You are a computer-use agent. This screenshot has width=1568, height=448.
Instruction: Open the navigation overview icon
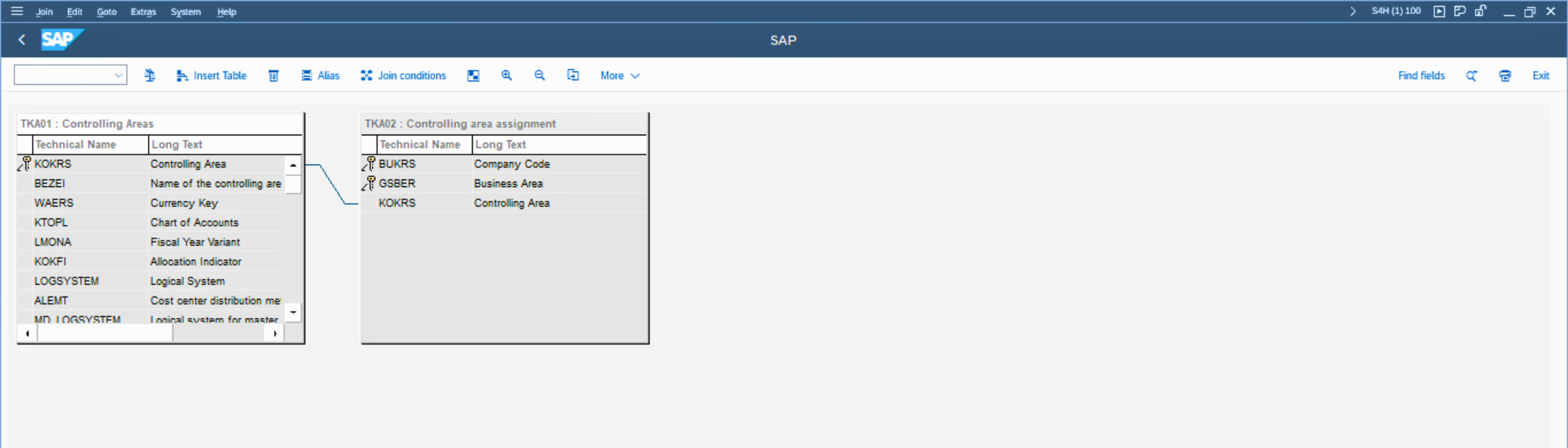(x=473, y=75)
